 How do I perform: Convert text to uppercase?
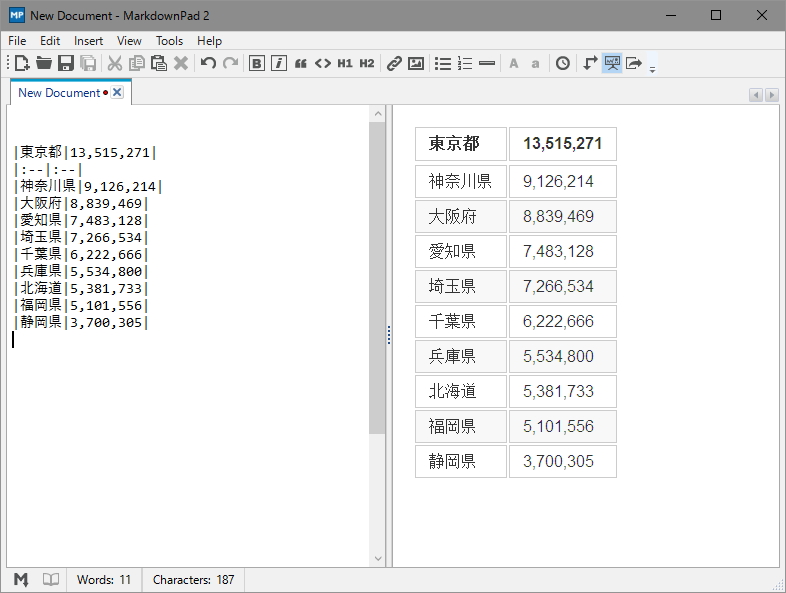click(514, 63)
